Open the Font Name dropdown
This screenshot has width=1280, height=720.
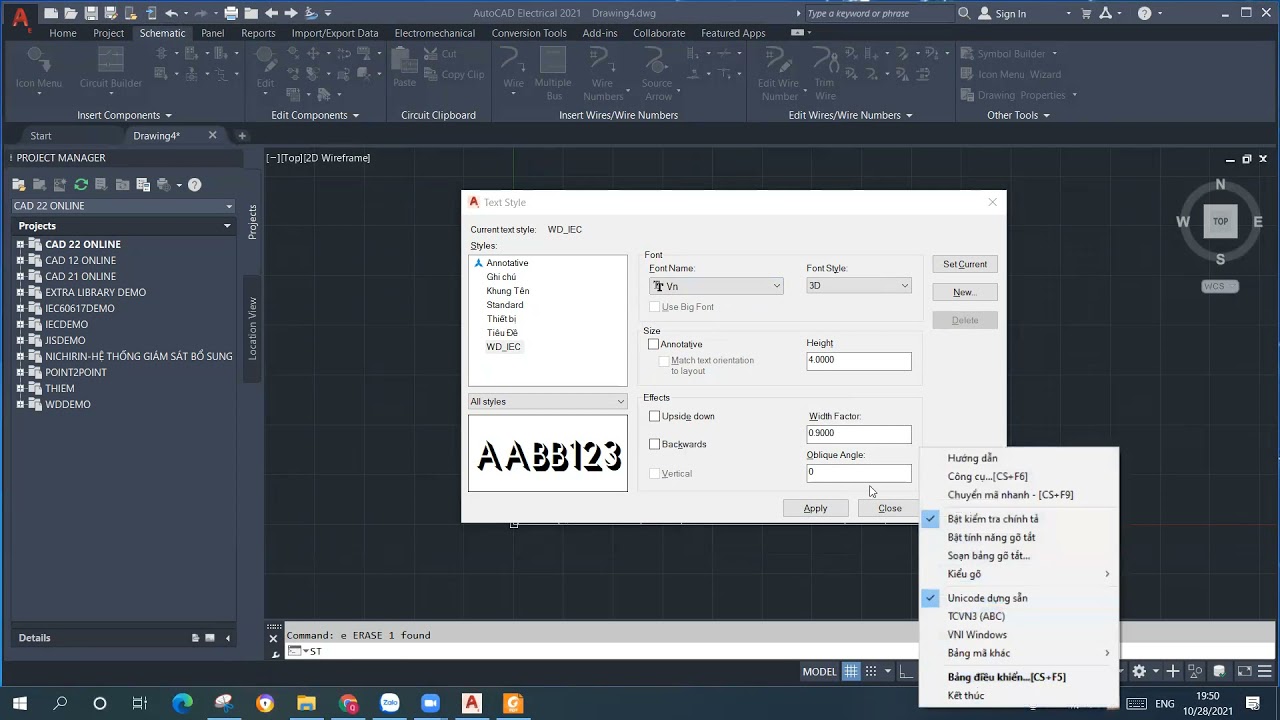click(x=716, y=286)
